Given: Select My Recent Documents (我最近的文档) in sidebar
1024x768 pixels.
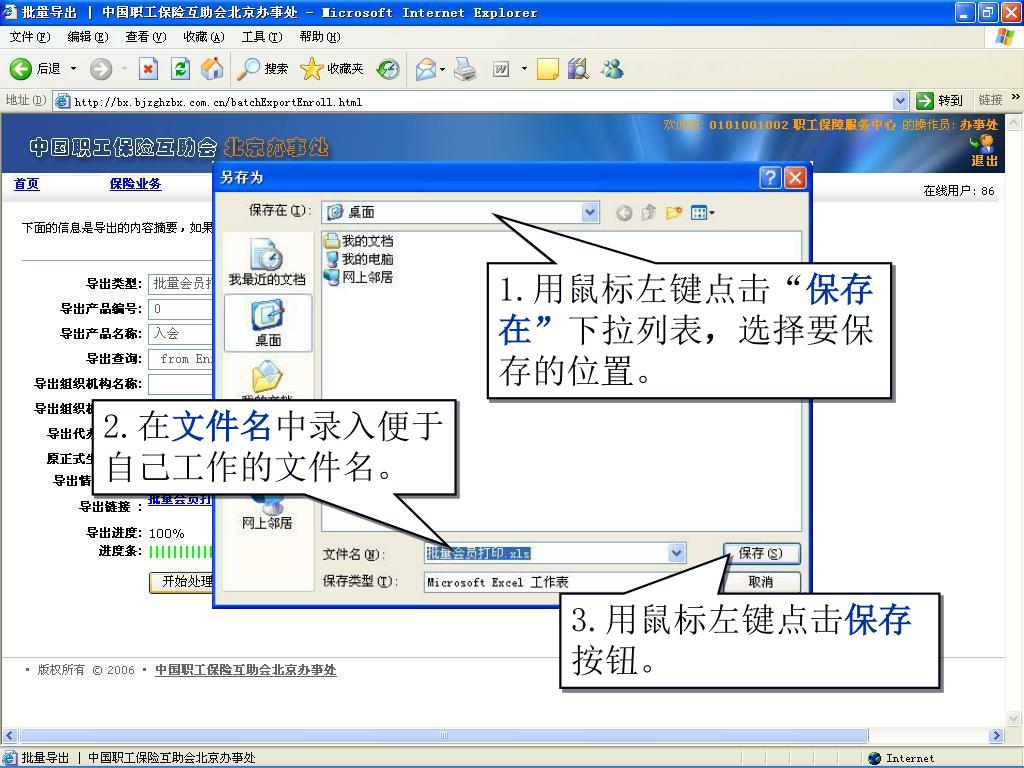Looking at the screenshot, I should tap(267, 263).
